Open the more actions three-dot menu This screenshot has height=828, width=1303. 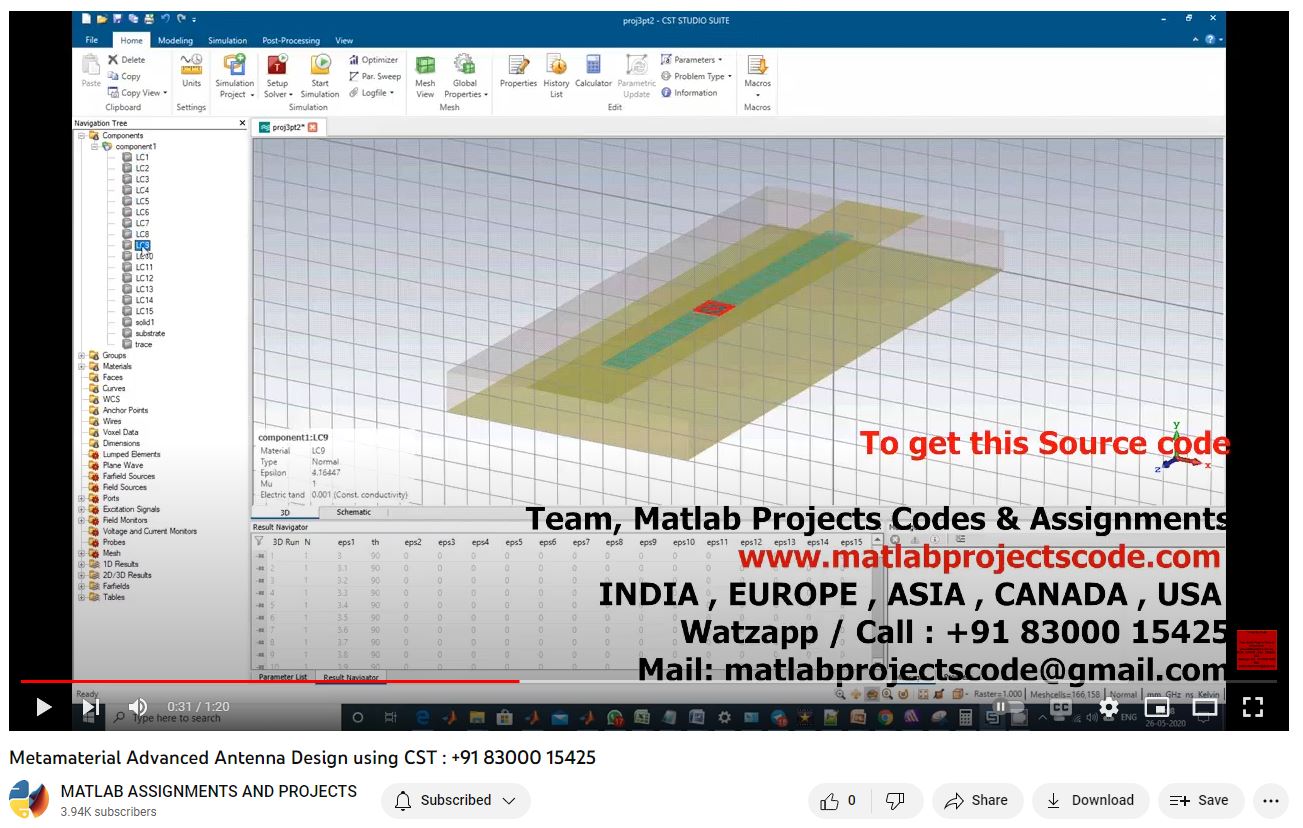click(1271, 800)
